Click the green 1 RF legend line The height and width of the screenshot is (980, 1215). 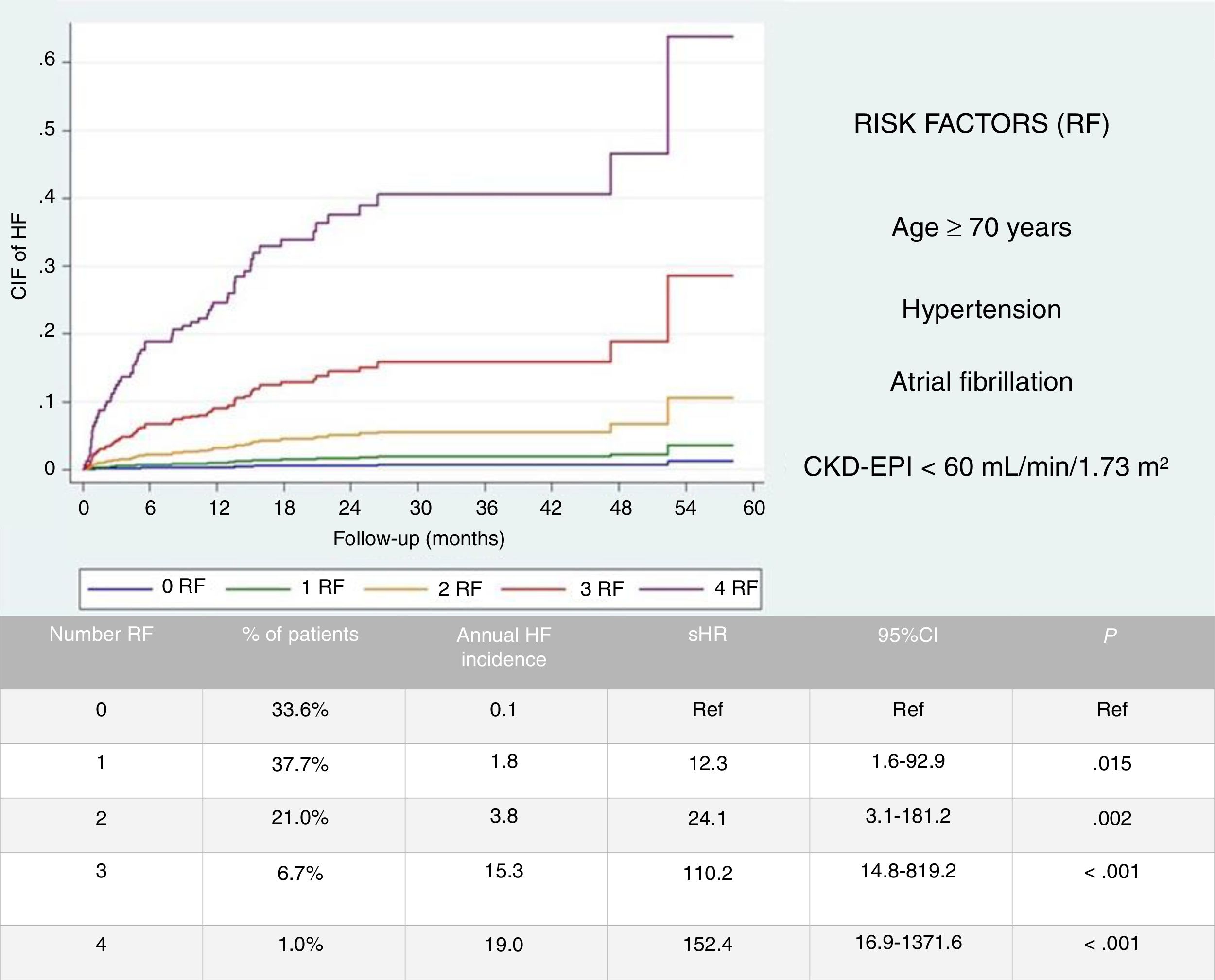(x=258, y=589)
